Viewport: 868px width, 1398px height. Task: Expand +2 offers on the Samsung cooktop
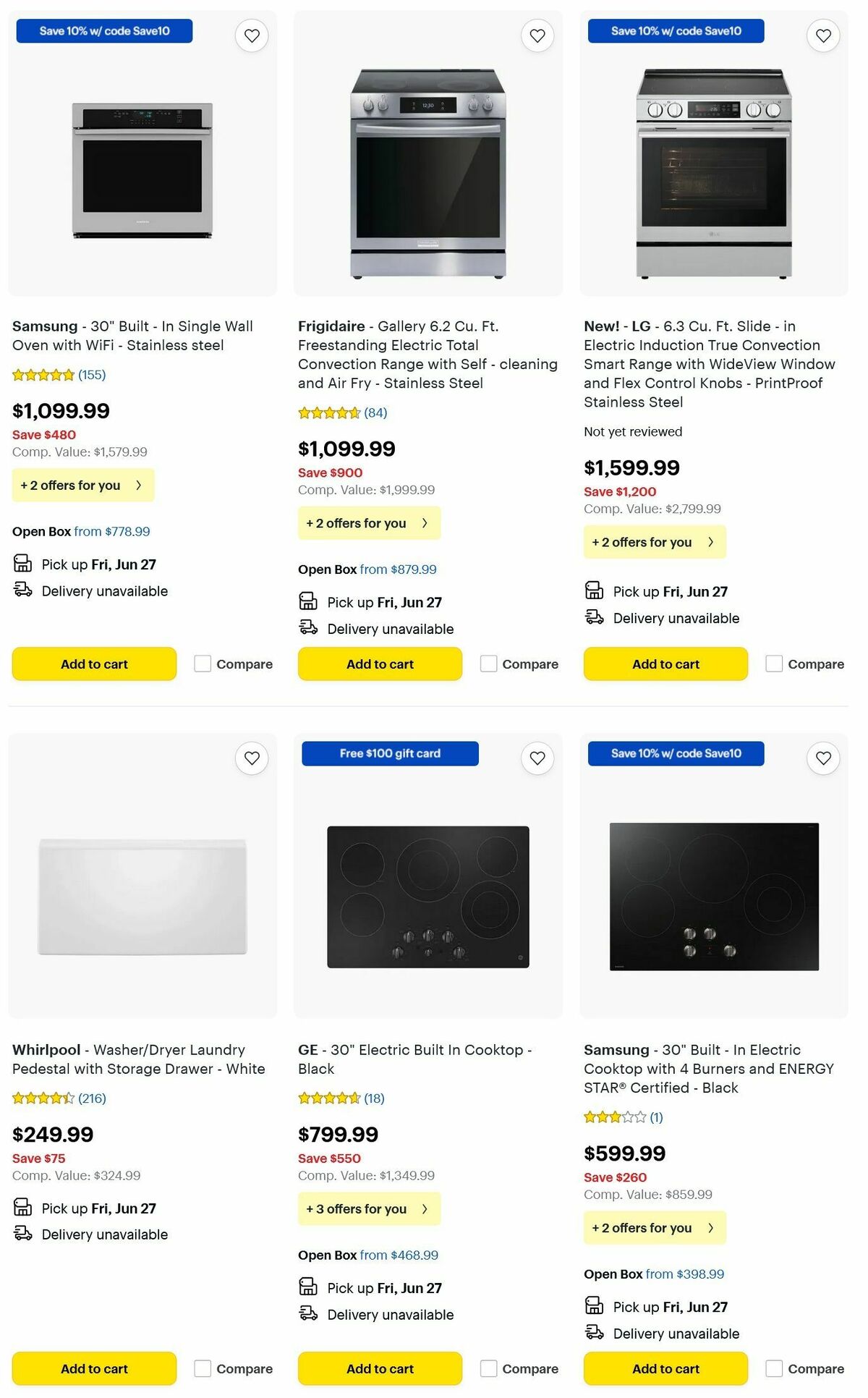click(x=654, y=1227)
